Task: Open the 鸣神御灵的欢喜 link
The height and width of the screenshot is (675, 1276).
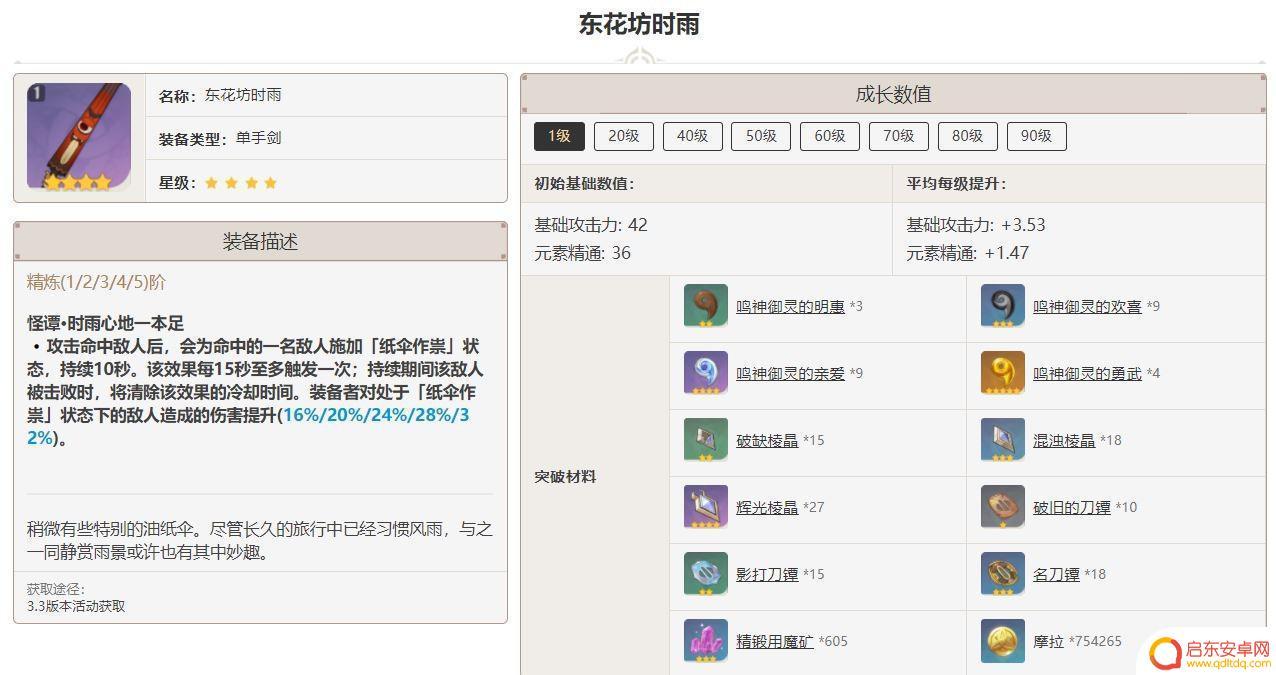Action: (1087, 306)
